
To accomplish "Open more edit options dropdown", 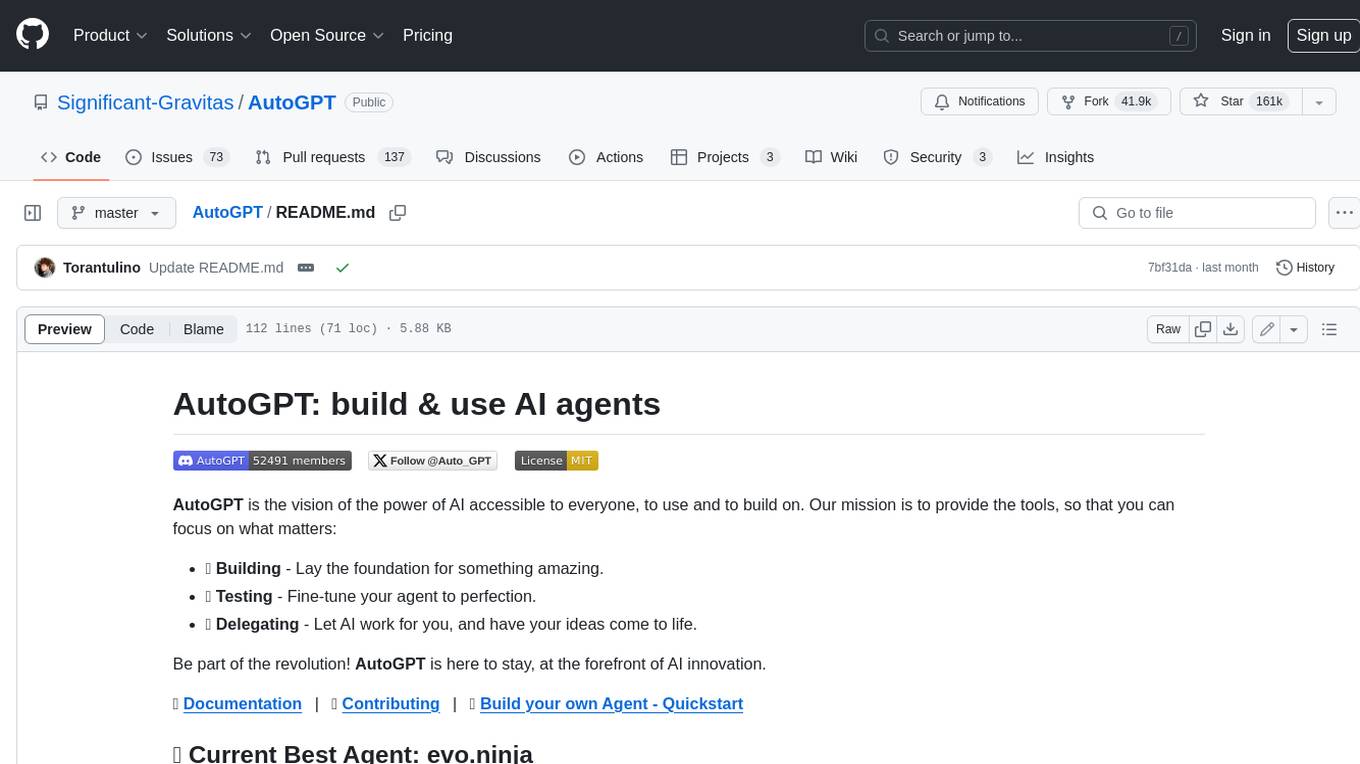I will click(1294, 329).
